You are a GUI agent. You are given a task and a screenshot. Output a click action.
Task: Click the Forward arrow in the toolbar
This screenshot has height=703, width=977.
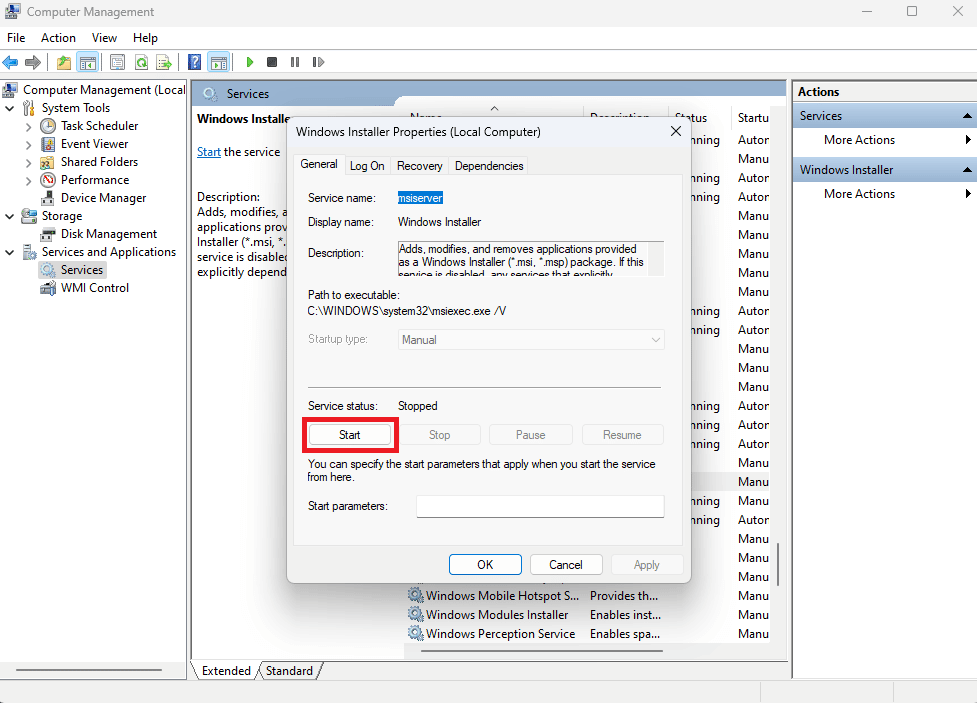pyautogui.click(x=33, y=62)
